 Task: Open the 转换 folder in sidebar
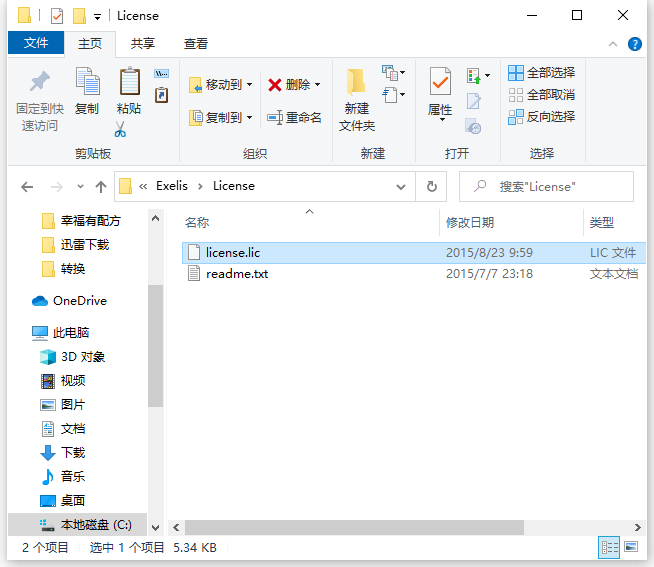point(64,269)
